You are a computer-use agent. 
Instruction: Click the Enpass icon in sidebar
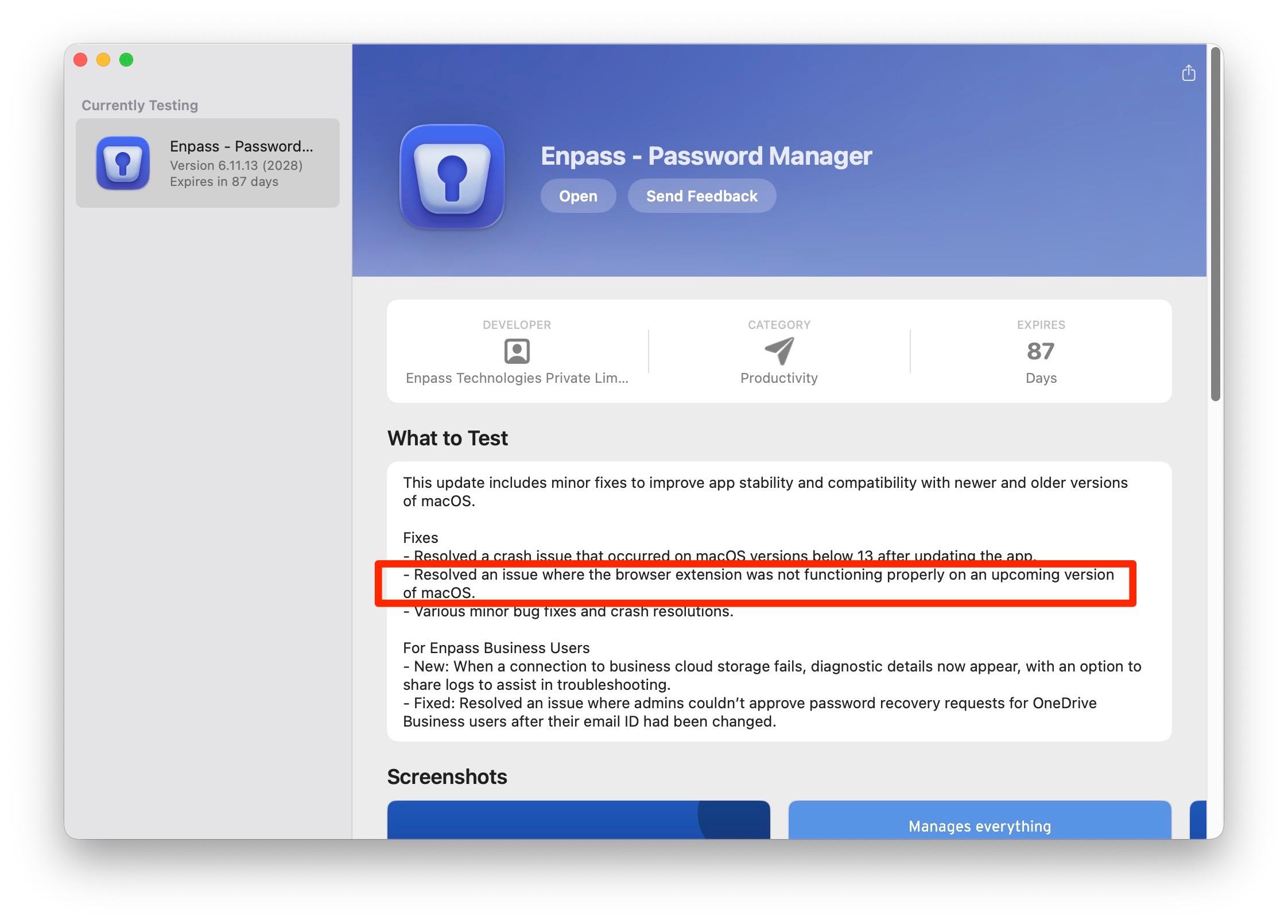click(123, 163)
